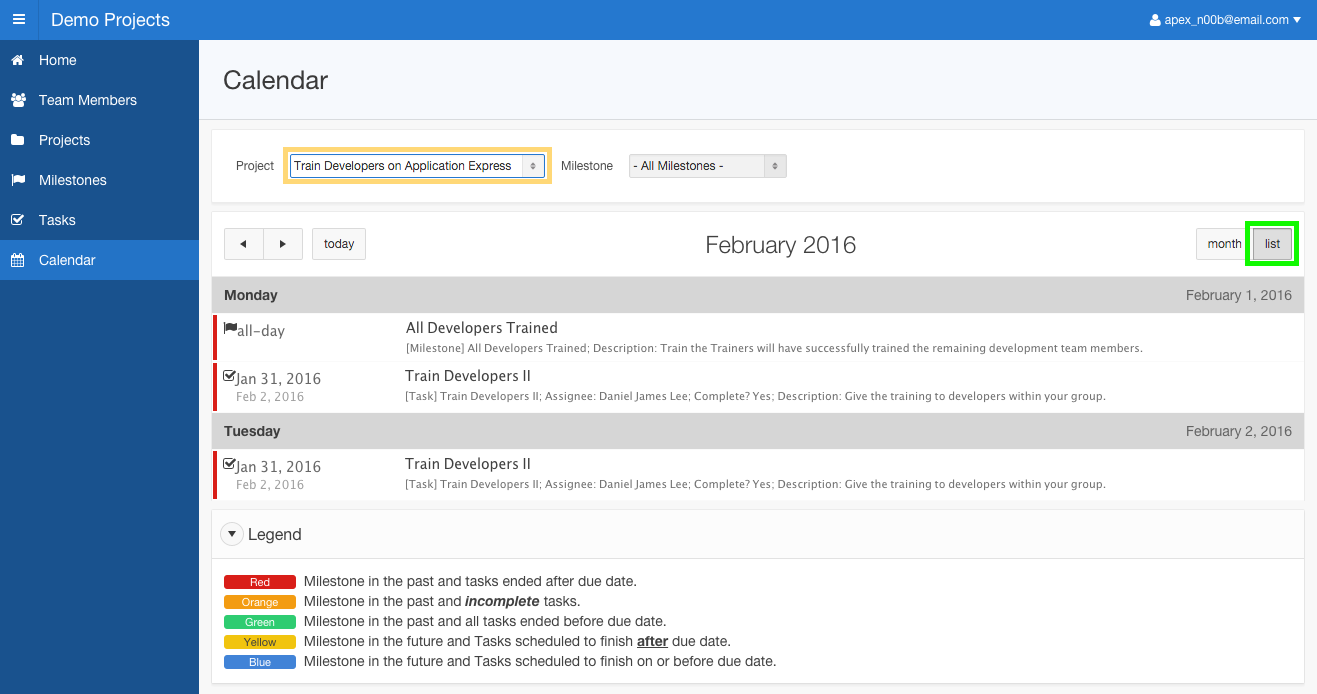
Task: Navigate to the previous month
Action: (243, 243)
